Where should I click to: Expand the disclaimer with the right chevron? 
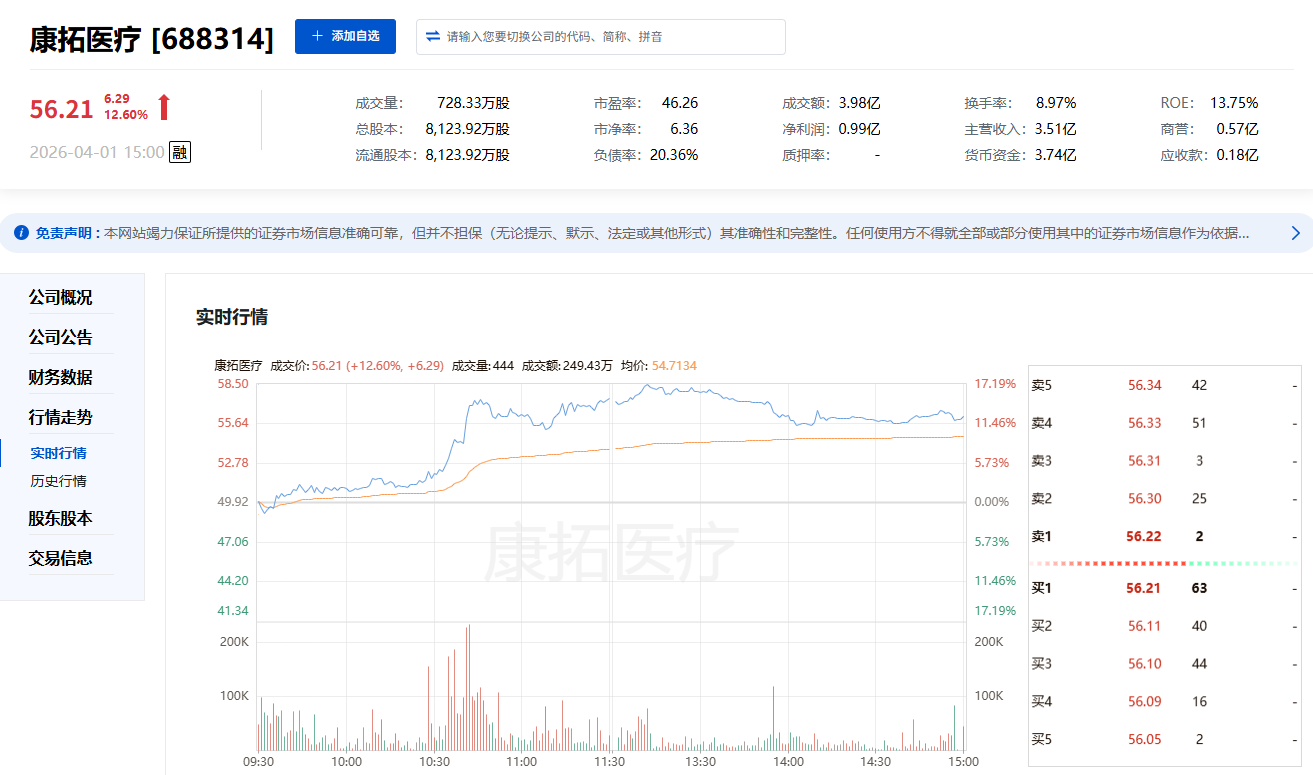[1296, 233]
